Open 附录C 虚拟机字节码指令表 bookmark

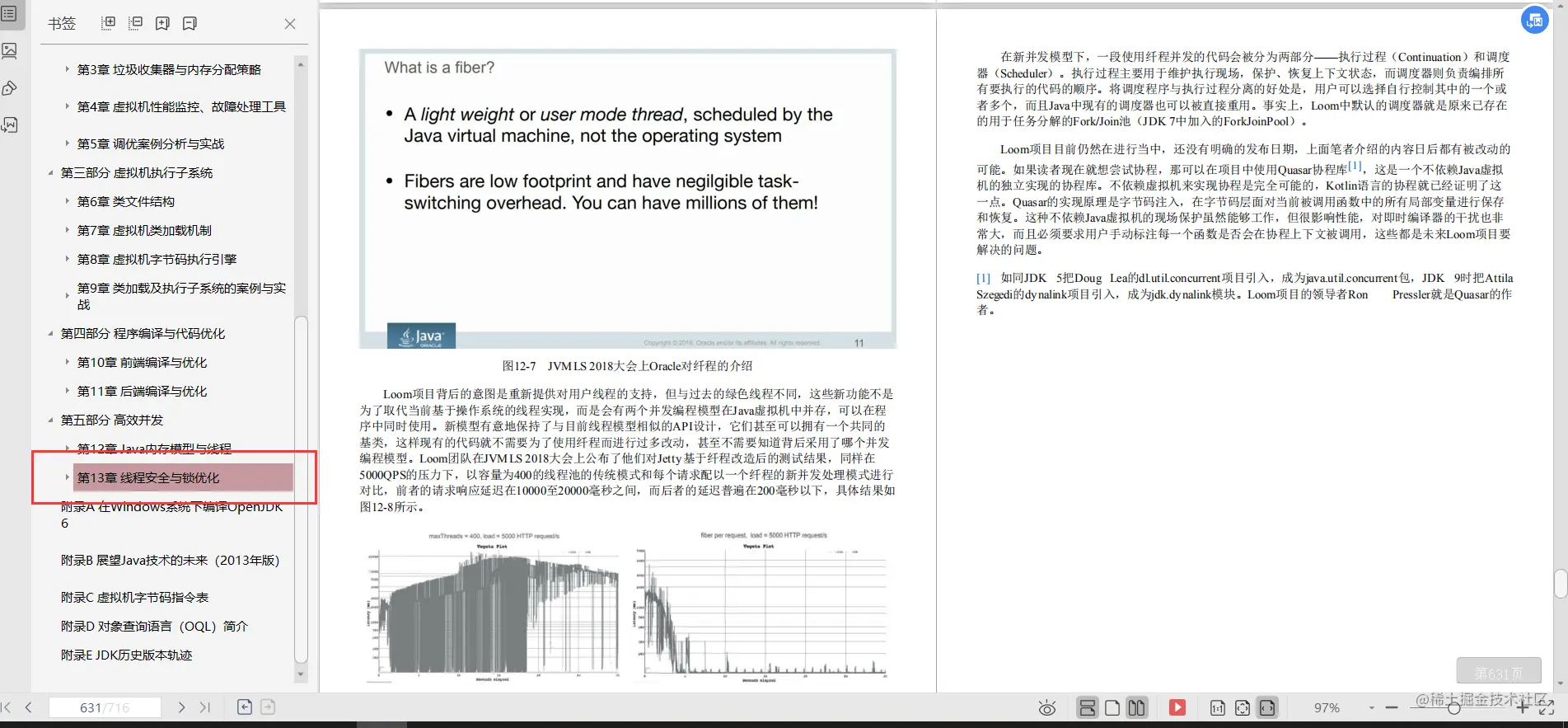pyautogui.click(x=135, y=597)
